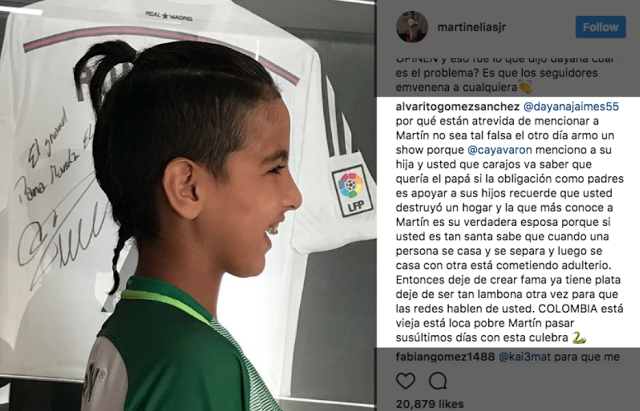This screenshot has height=411, width=640.
Task: Select the highlighted alvaritogomezsanchez comment text
Action: coord(508,222)
